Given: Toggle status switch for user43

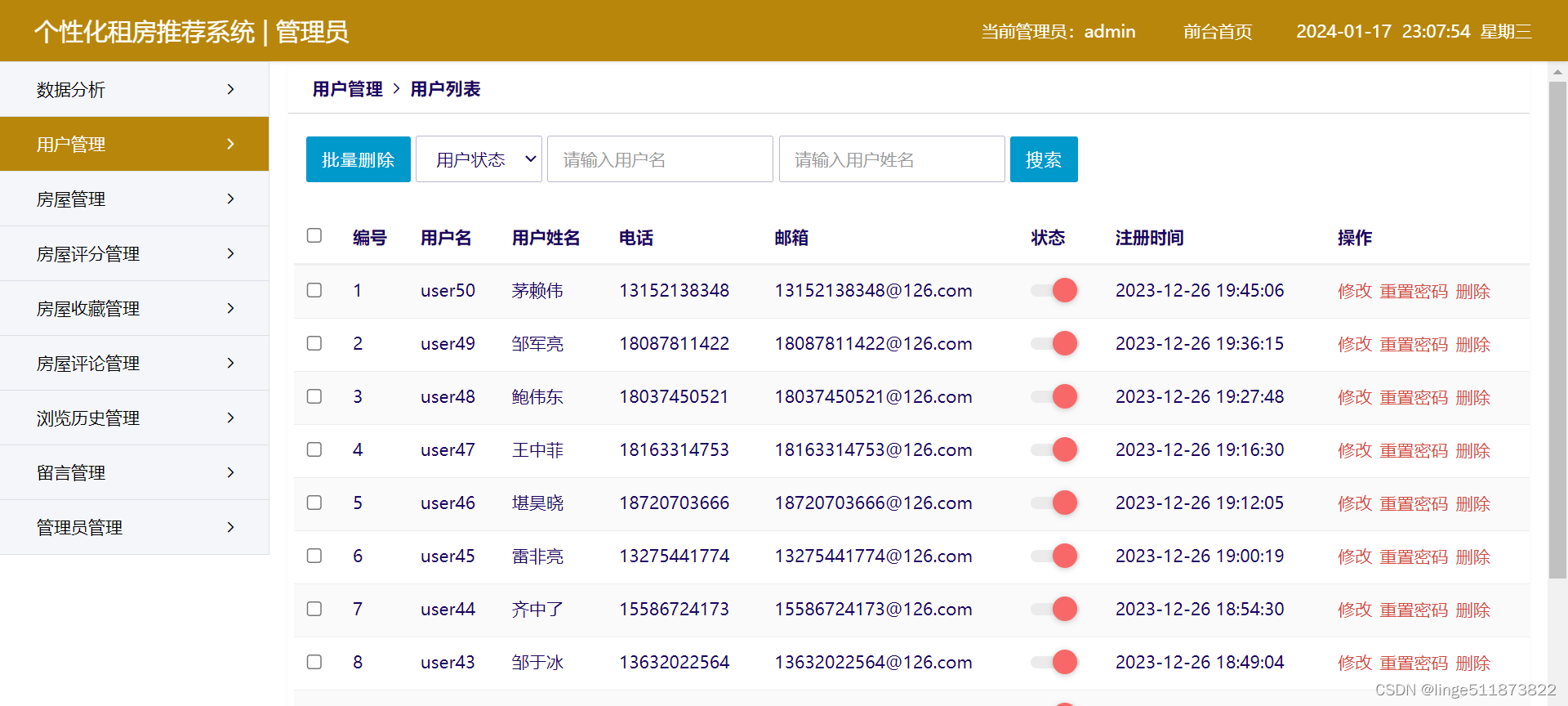Looking at the screenshot, I should (1054, 662).
